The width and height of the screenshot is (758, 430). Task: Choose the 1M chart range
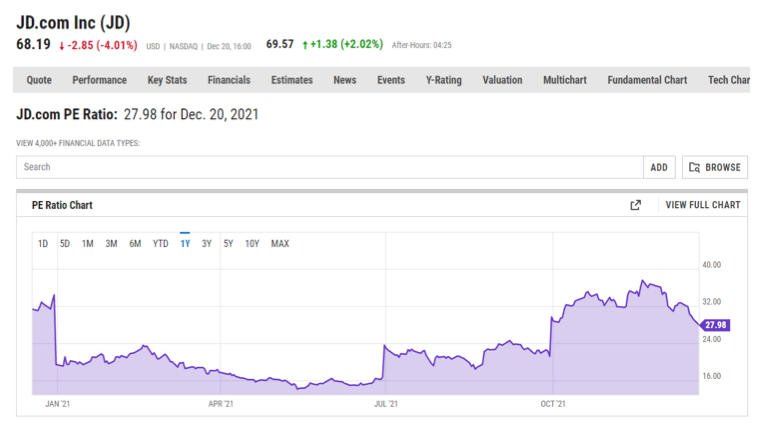tap(87, 244)
